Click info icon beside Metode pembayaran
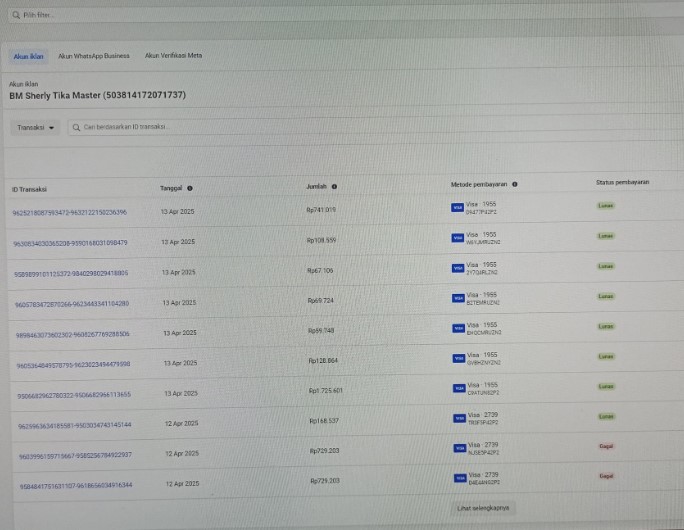Screen dimensions: 684x530 point(515,184)
